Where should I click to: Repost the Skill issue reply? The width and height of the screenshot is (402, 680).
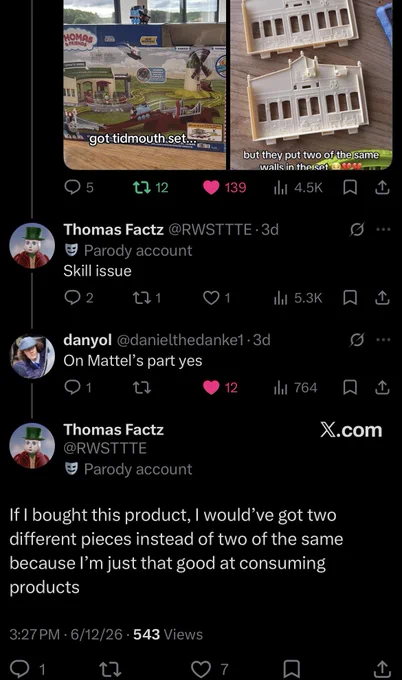[147, 298]
